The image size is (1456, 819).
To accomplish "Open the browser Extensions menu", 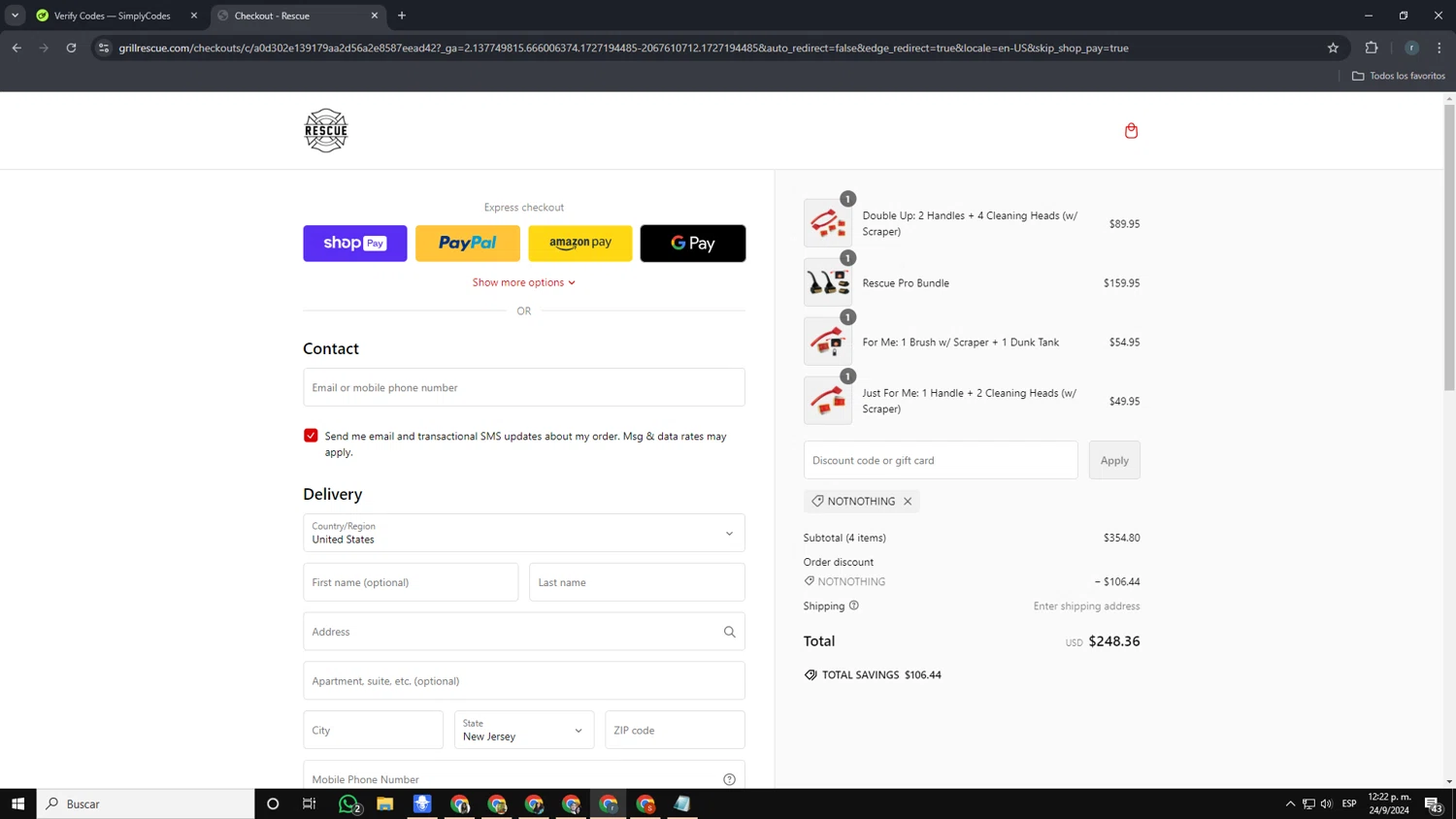I will pyautogui.click(x=1372, y=48).
